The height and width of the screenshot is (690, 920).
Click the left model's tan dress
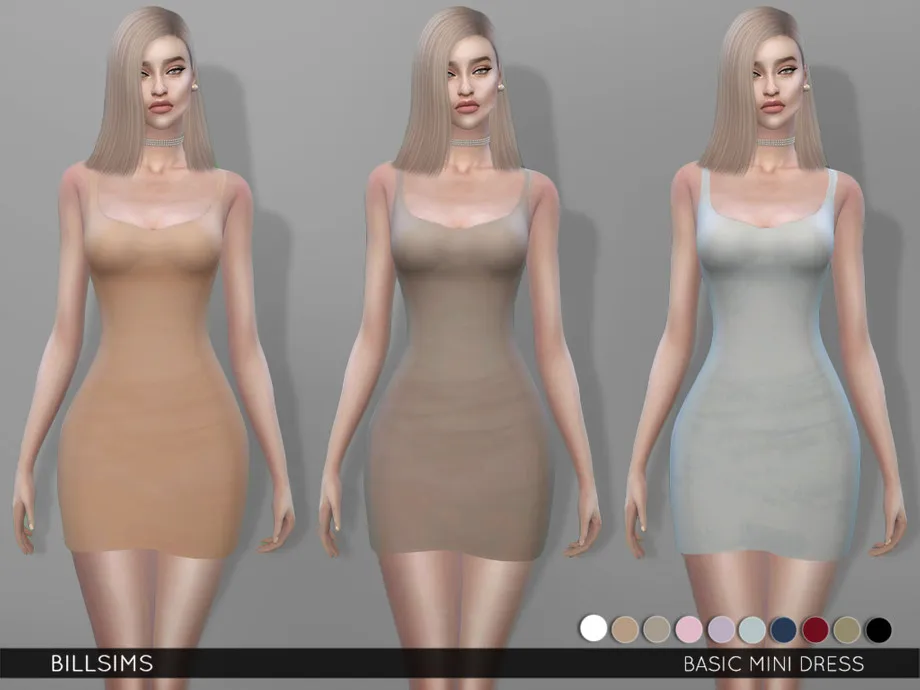click(x=150, y=400)
